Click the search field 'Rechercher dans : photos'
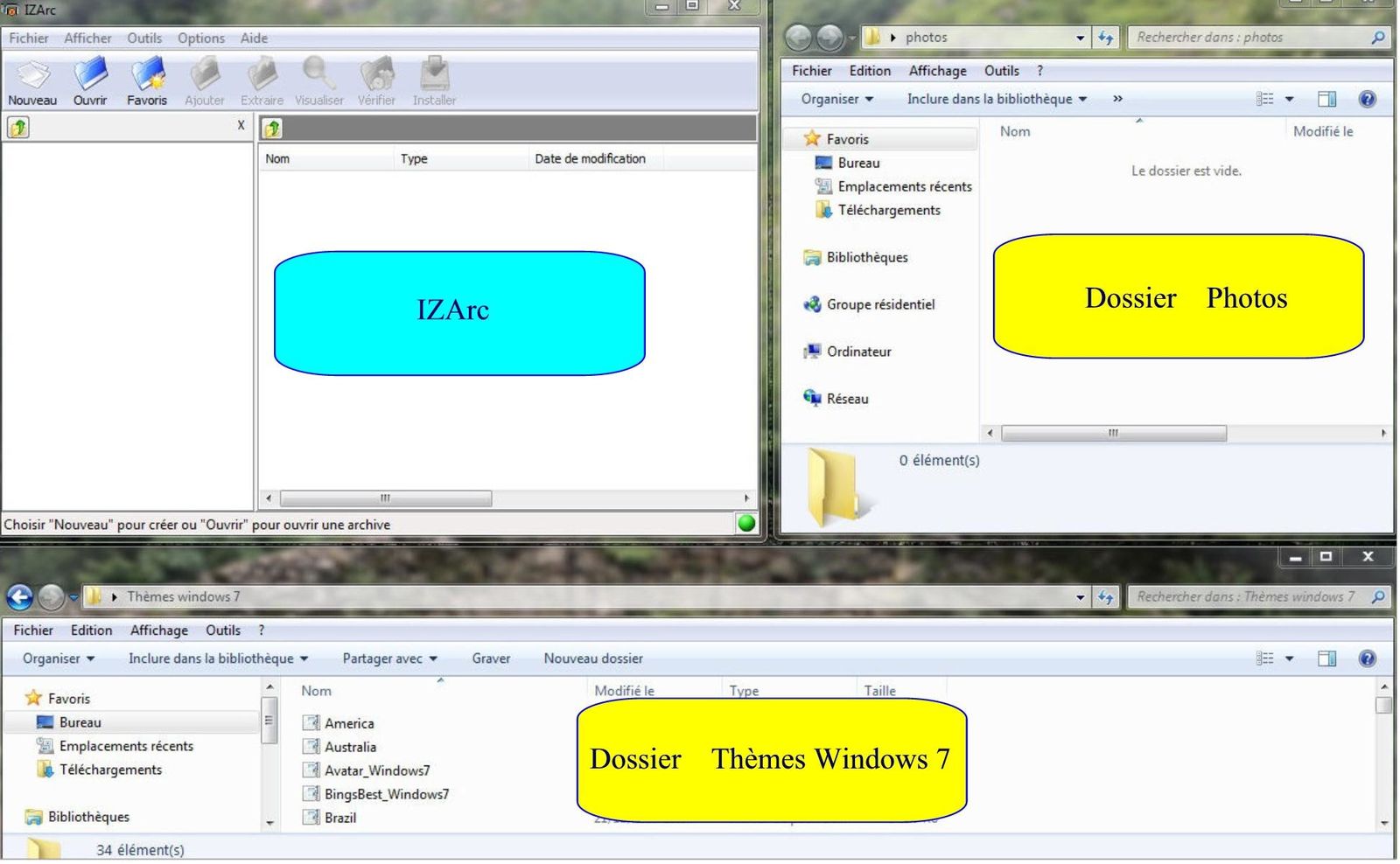1400x864 pixels. point(1259,38)
